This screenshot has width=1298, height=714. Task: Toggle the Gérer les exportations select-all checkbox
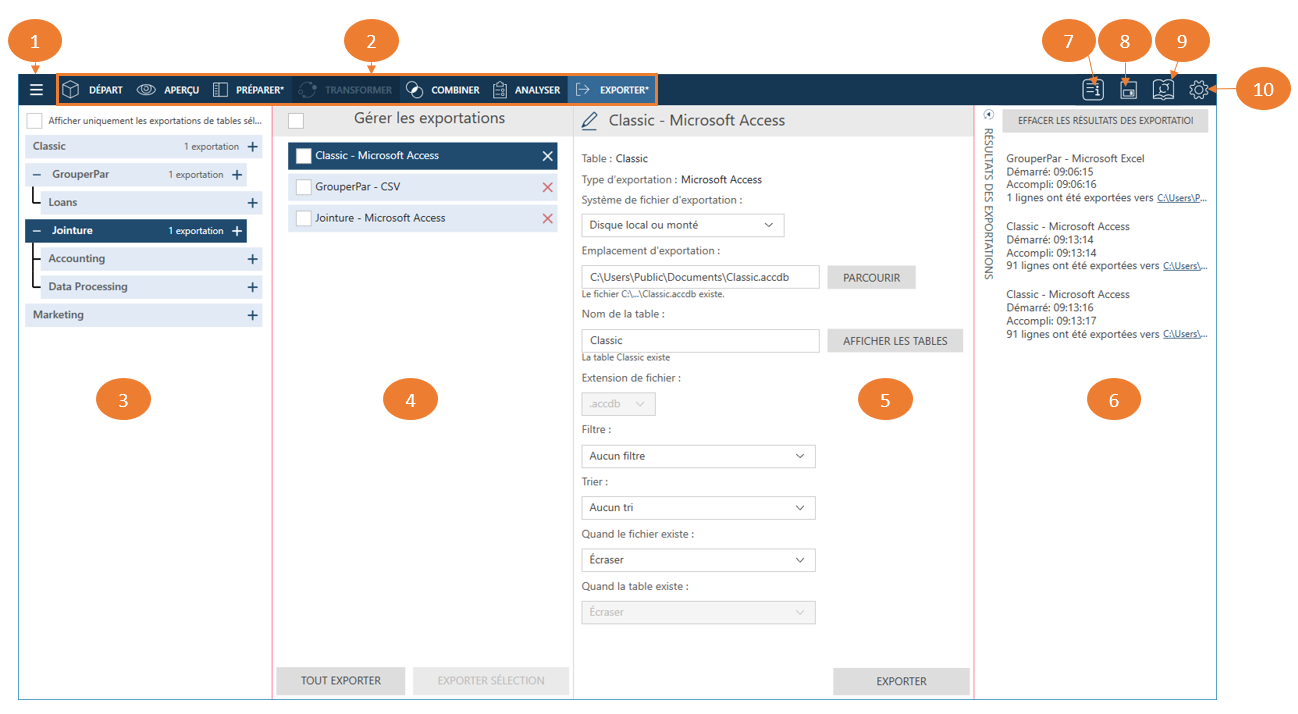click(x=296, y=121)
